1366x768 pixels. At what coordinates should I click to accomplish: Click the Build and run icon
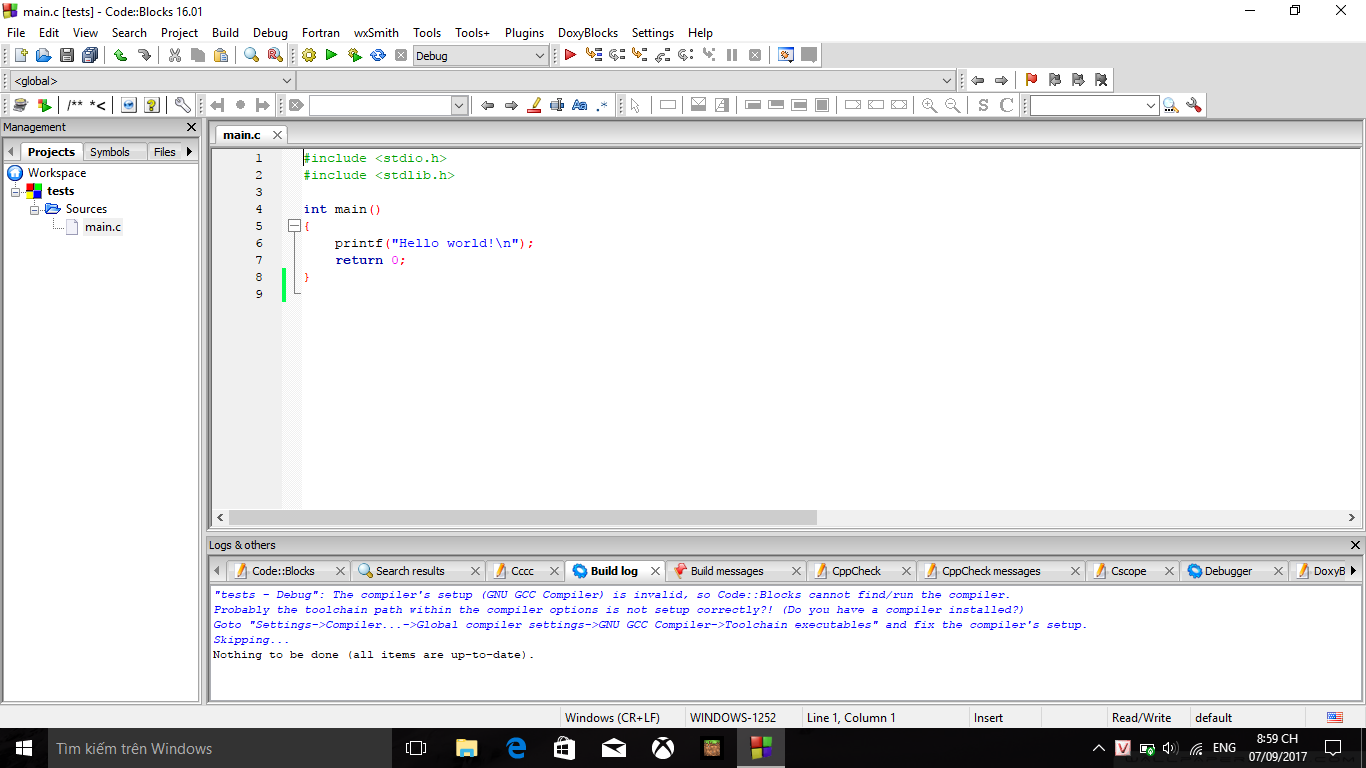click(354, 56)
